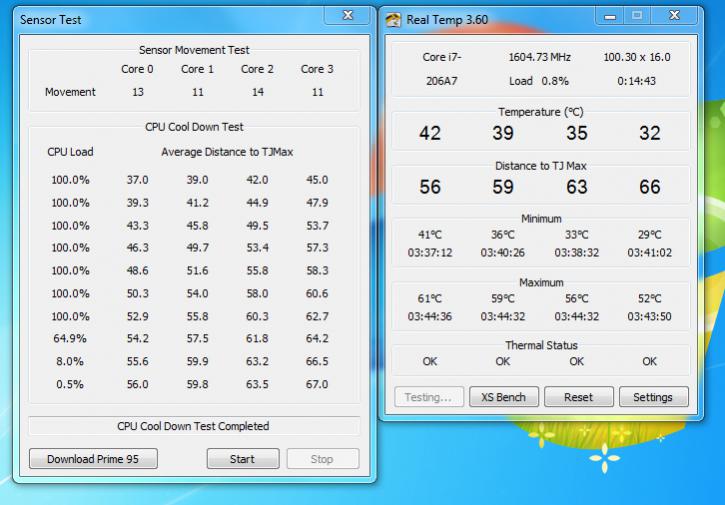Screen dimensions: 725x505
Task: Click minimum time 03:40:26
Action: [503, 253]
